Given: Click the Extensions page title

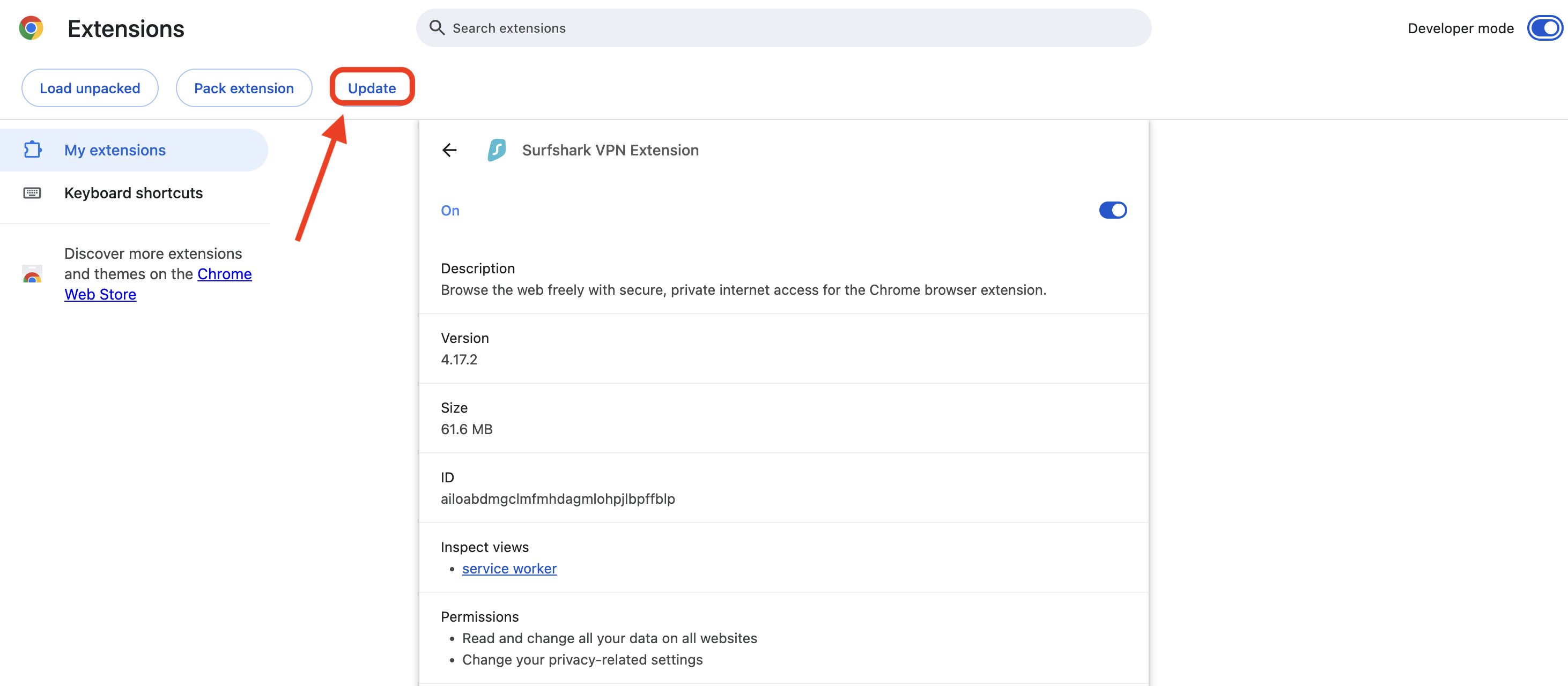Looking at the screenshot, I should (x=125, y=28).
